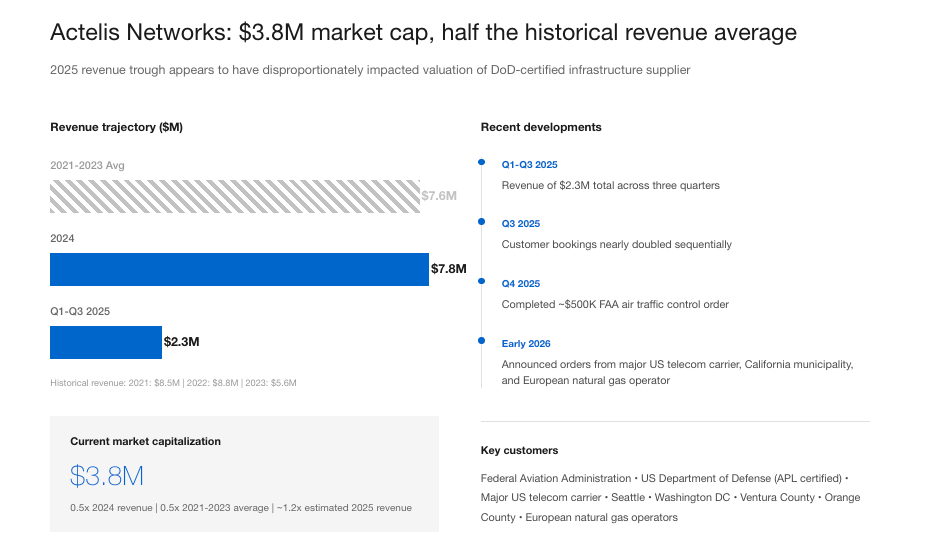Click the Recent developments heading
Image resolution: width=948 pixels, height=555 pixels.
pos(541,127)
